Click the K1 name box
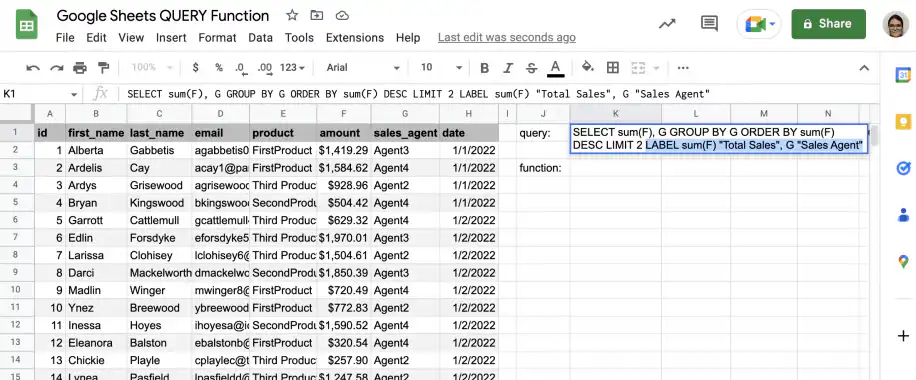Viewport: 916px width, 380px height. (x=35, y=94)
